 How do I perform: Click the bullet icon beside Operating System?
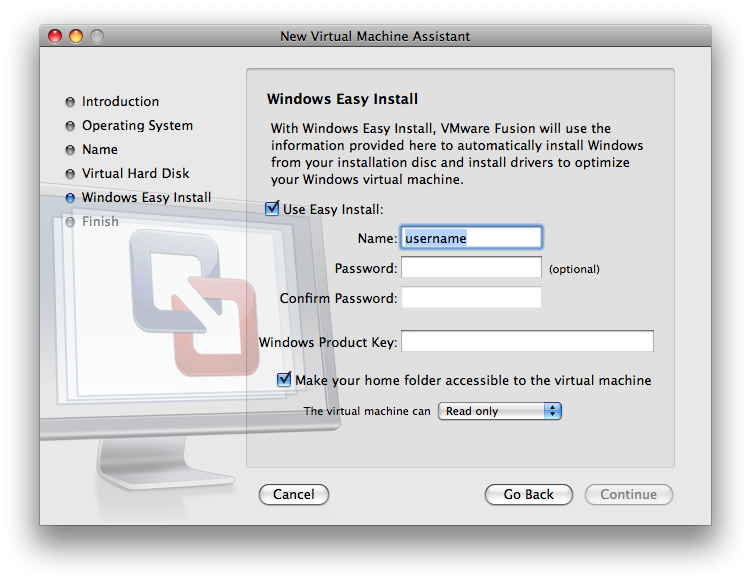click(x=70, y=126)
